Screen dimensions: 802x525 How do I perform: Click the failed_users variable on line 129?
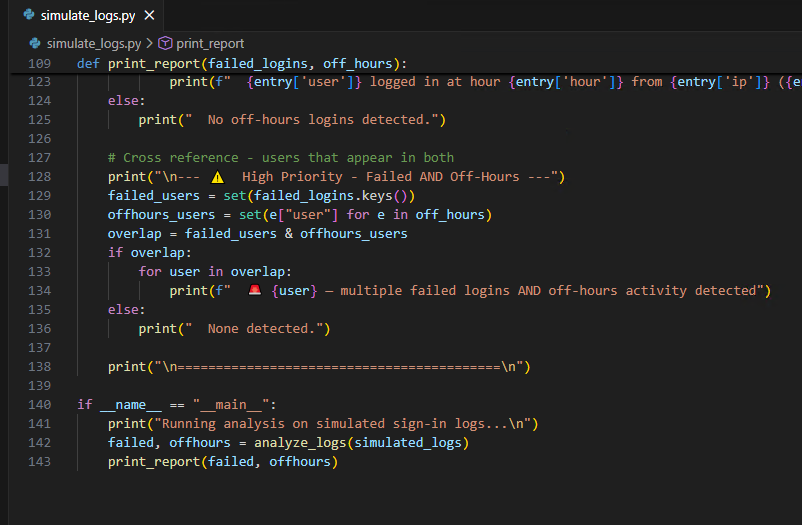pyautogui.click(x=153, y=195)
